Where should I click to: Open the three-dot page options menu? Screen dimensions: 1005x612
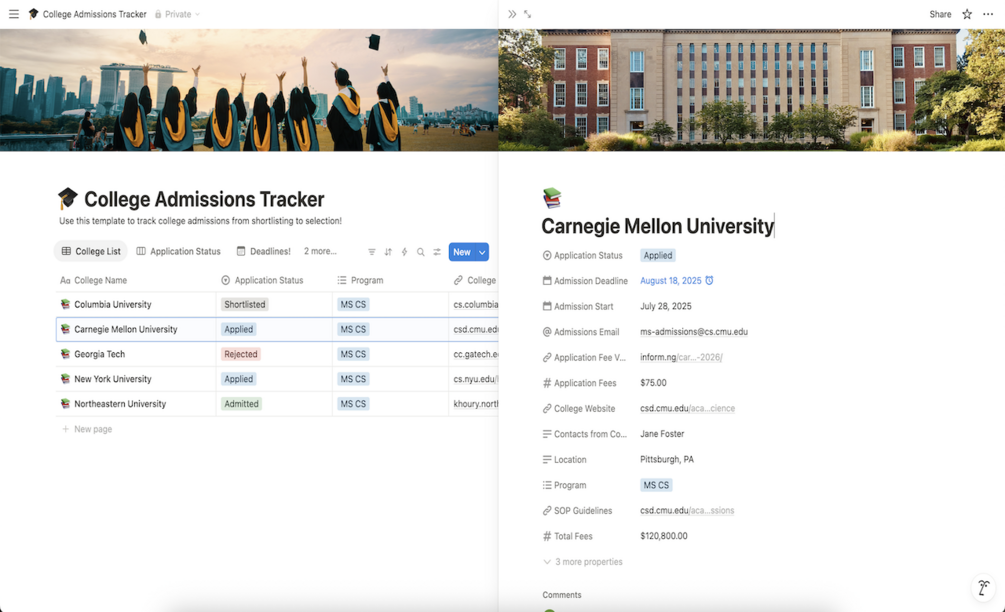(988, 14)
